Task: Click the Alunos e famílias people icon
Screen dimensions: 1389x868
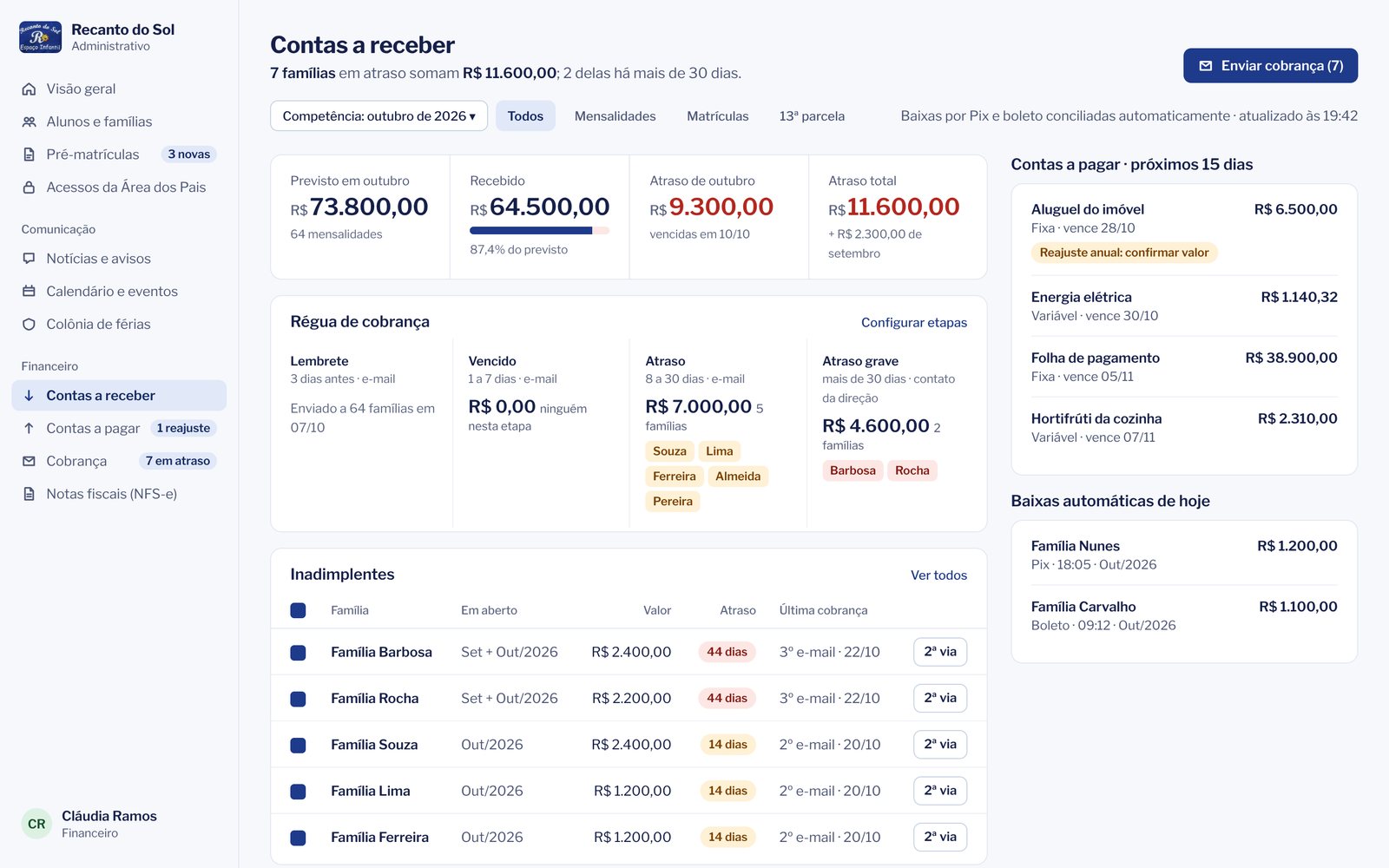Action: 29,122
